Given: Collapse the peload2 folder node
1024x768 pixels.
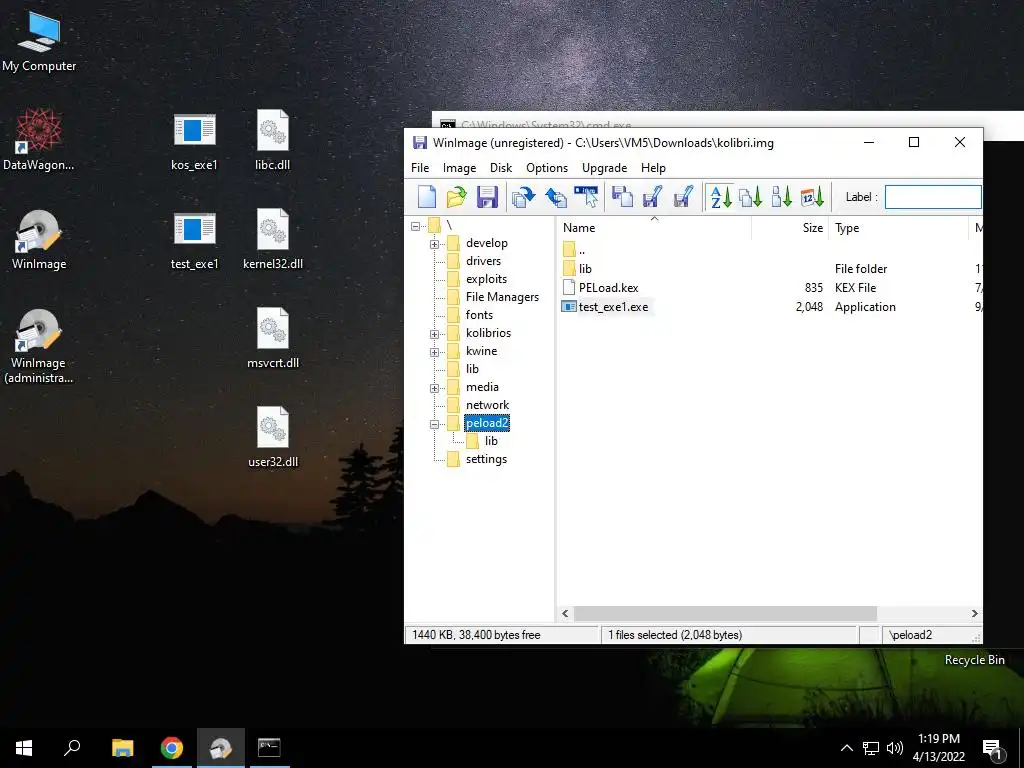Looking at the screenshot, I should tap(434, 424).
